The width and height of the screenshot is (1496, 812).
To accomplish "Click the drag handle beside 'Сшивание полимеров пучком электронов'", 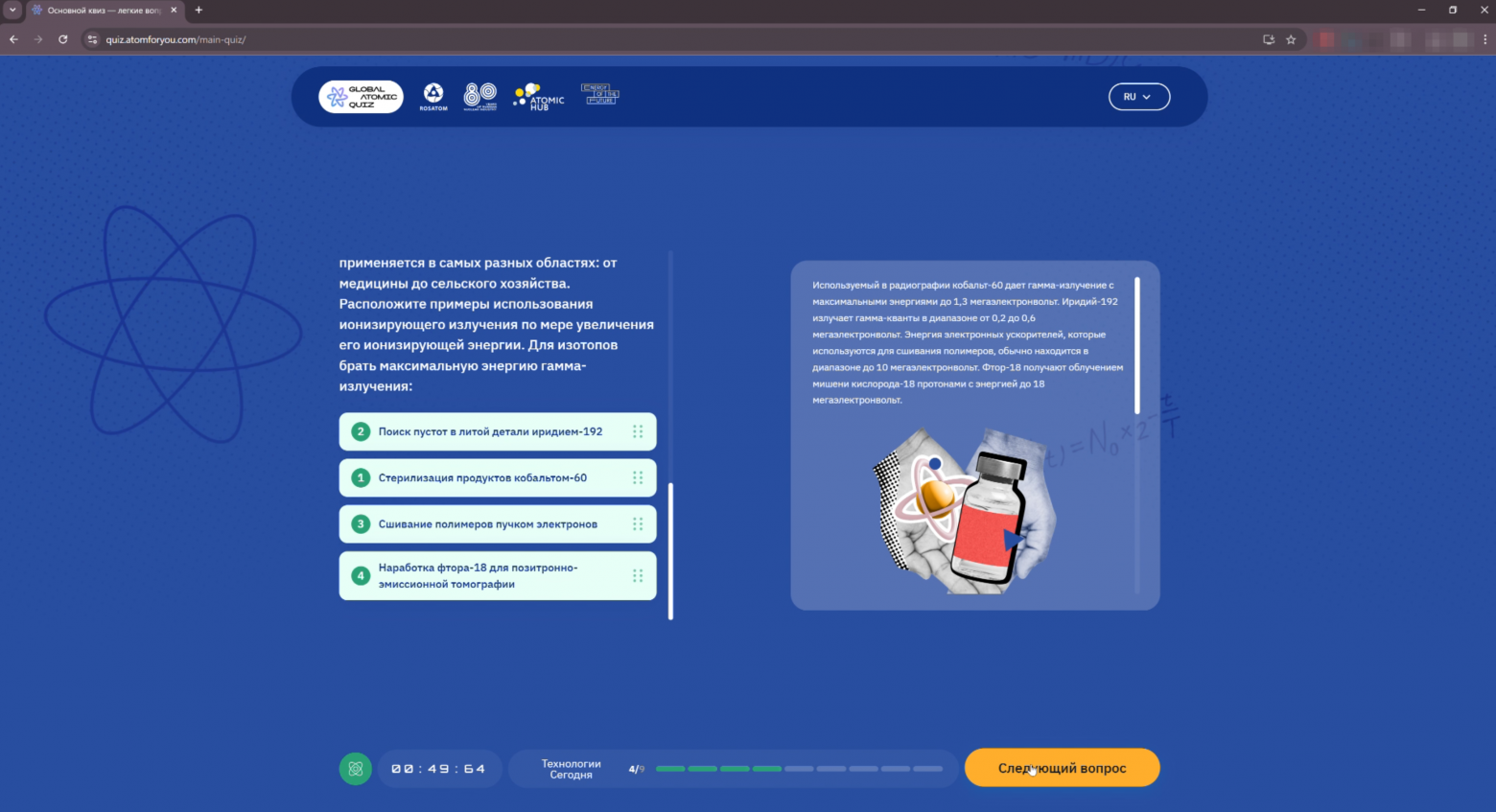I will coord(638,523).
